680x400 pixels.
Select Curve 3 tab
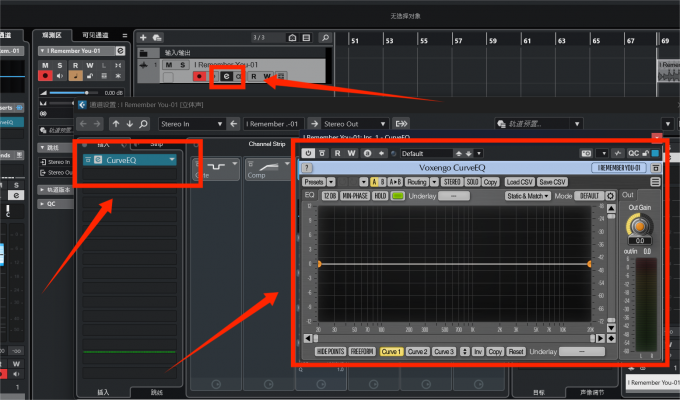click(444, 351)
